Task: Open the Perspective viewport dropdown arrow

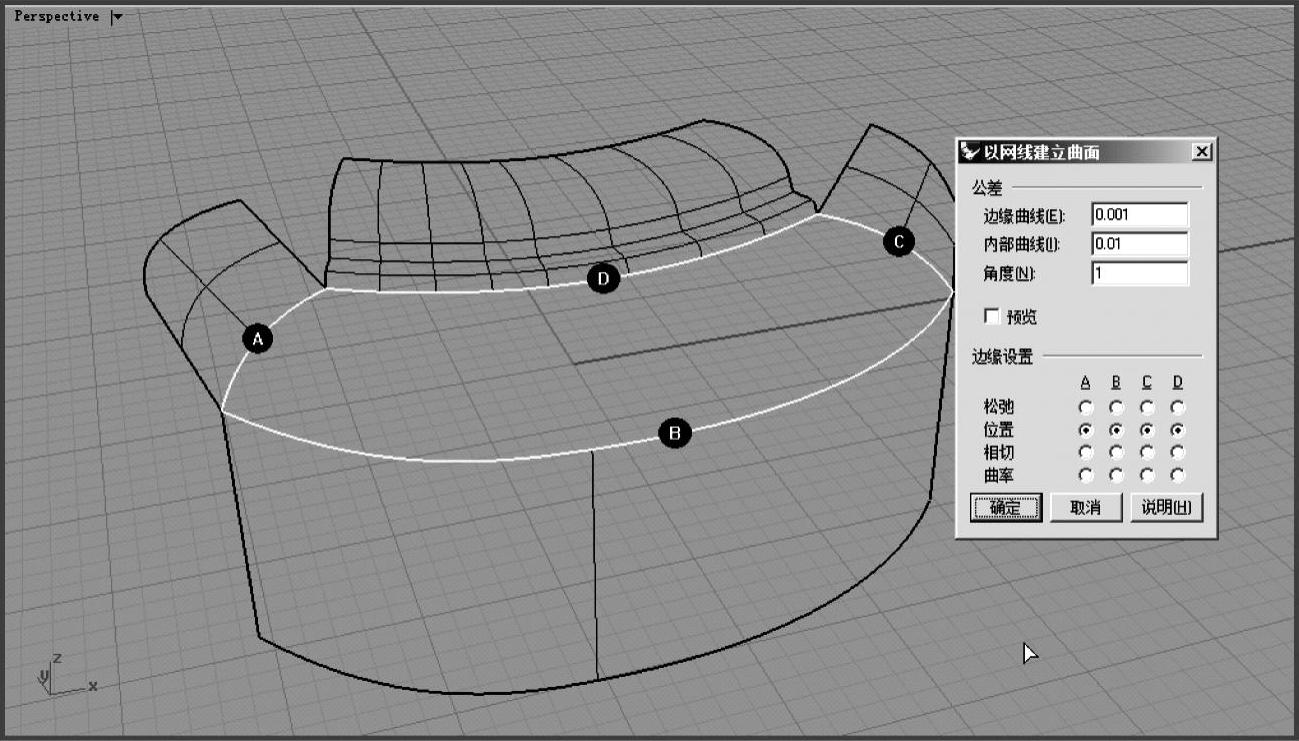Action: tap(117, 16)
